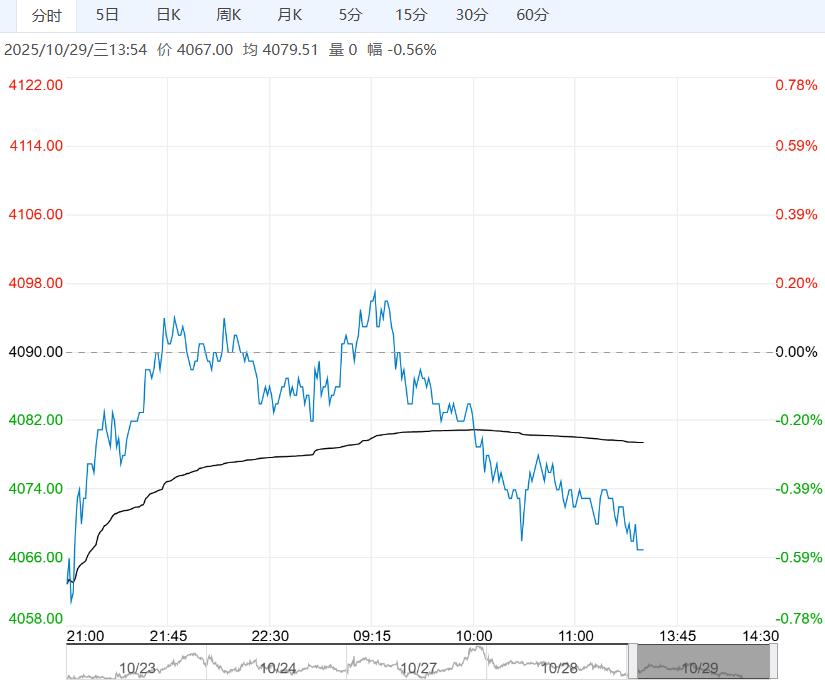The width and height of the screenshot is (825, 684).
Task: Click the 4106.00 price axis label
Action: [x=36, y=214]
